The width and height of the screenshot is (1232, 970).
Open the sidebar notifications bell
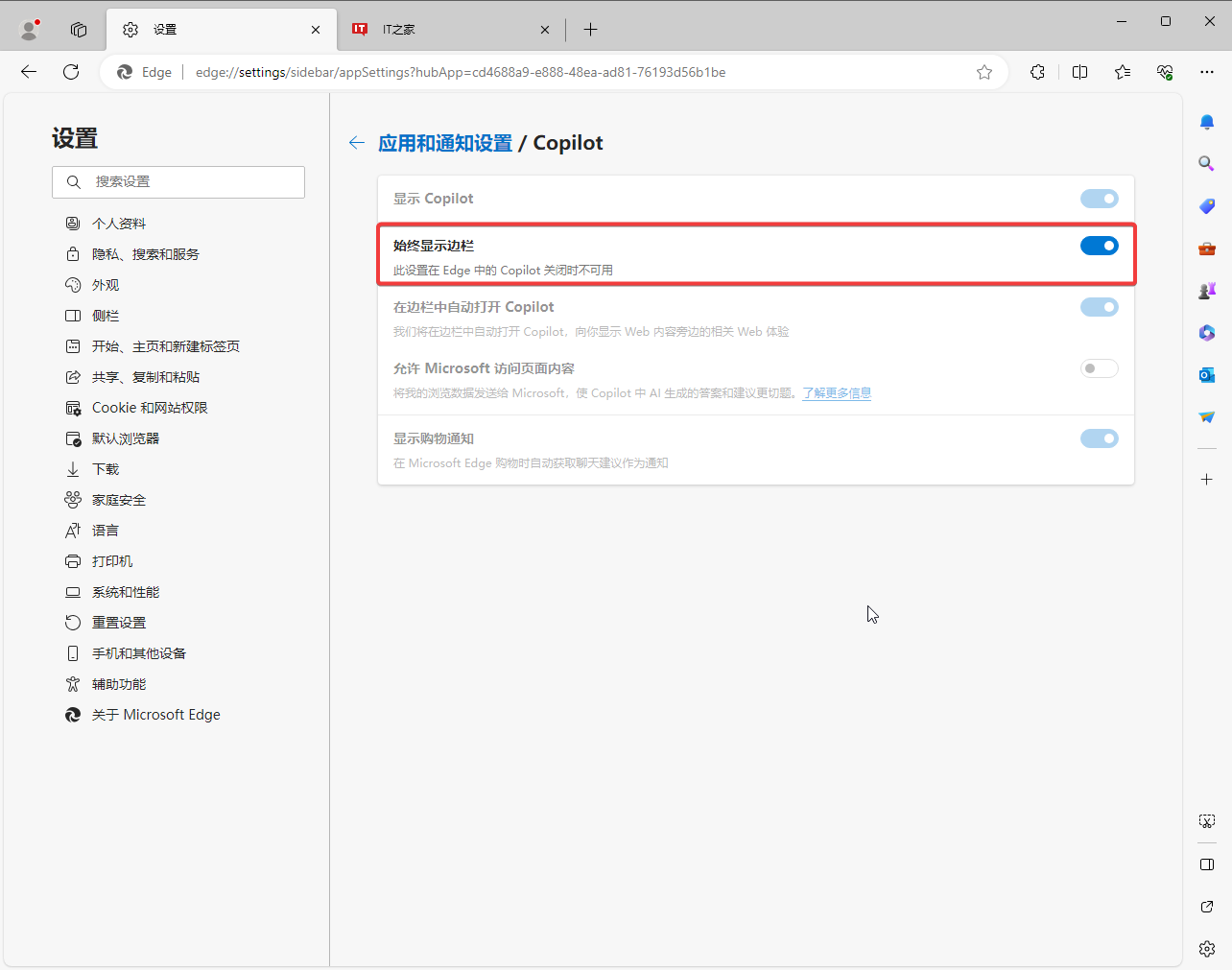(x=1207, y=122)
